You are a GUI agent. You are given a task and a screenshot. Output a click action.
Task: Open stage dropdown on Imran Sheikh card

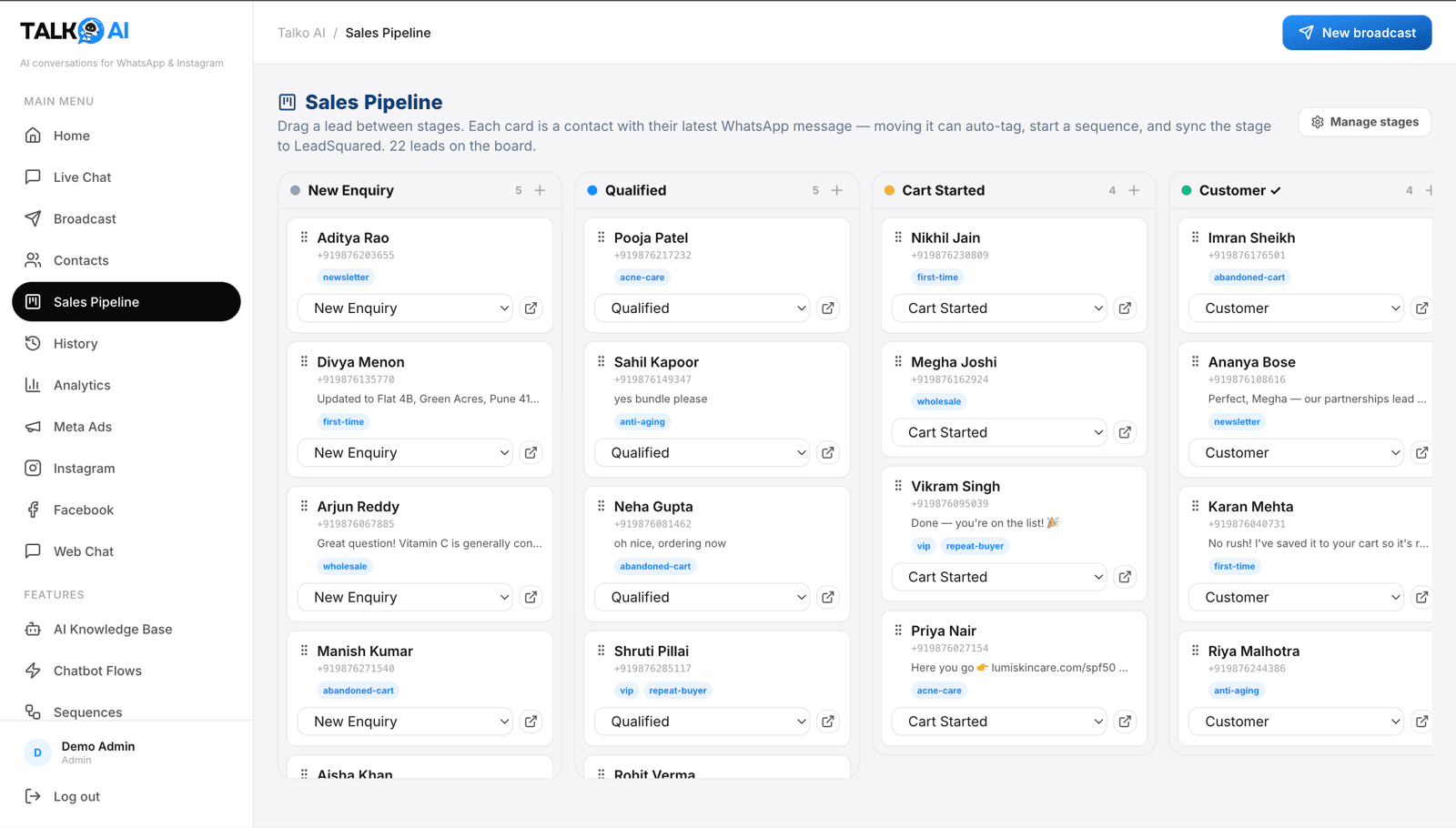[x=1297, y=308]
